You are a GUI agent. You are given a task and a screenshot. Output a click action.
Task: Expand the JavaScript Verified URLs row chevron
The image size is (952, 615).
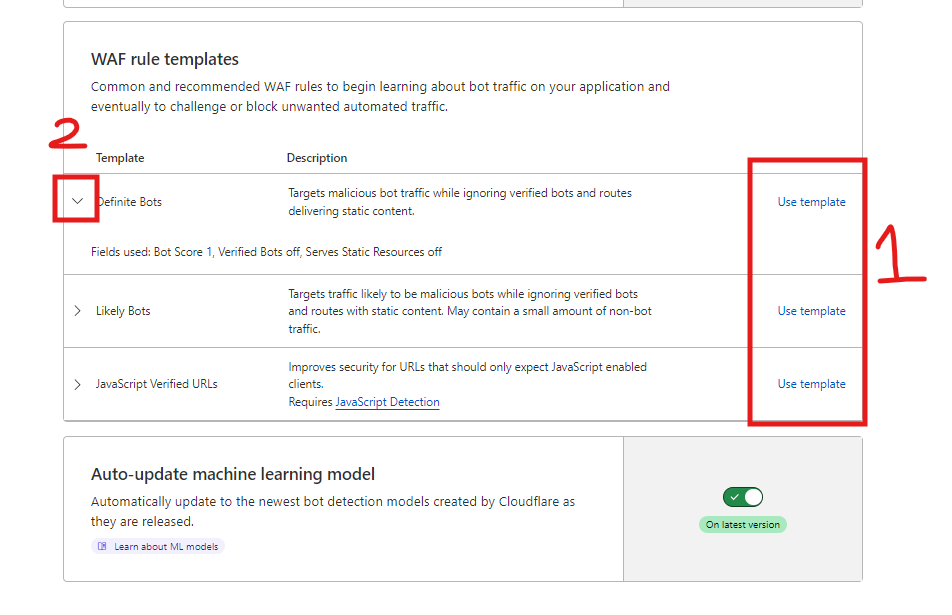tap(78, 384)
